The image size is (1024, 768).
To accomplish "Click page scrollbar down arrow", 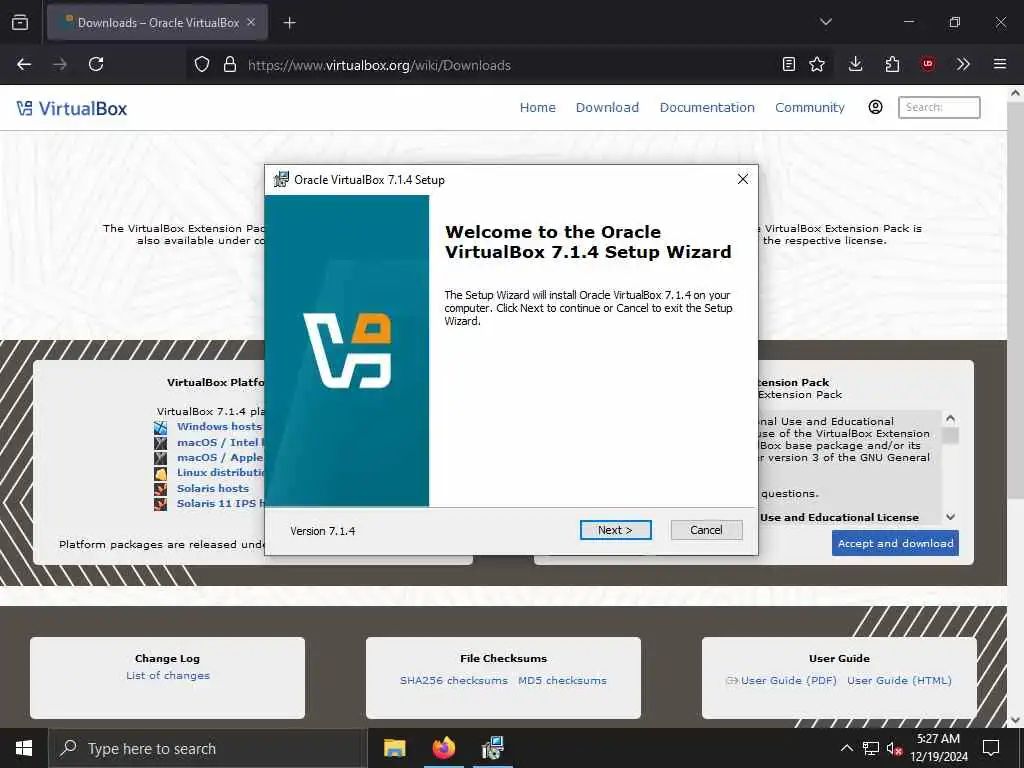I will click(1015, 720).
